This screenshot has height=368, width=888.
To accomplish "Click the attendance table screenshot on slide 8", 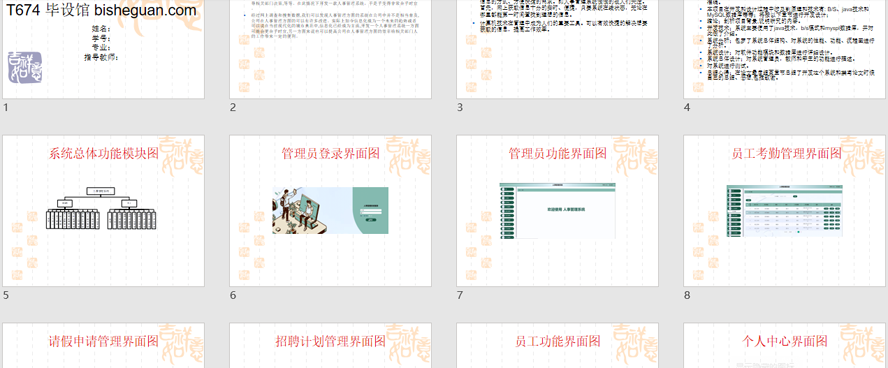I will click(784, 210).
